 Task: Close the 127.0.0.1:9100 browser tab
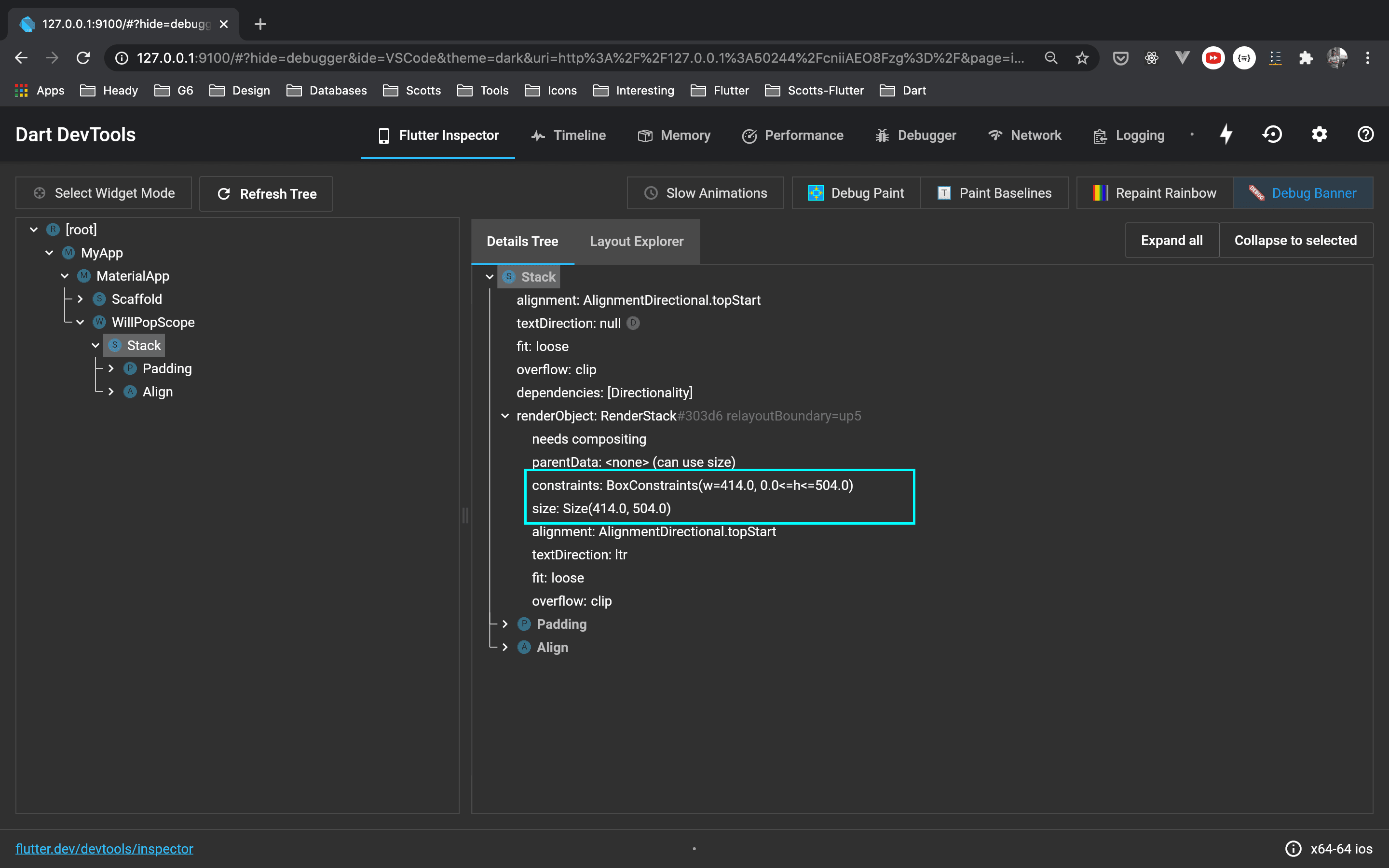(x=224, y=24)
